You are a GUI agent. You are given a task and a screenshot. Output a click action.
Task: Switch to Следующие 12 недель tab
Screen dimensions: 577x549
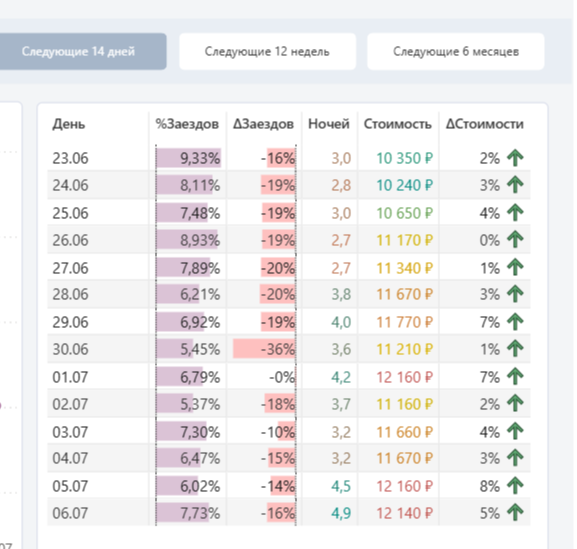coord(268,51)
